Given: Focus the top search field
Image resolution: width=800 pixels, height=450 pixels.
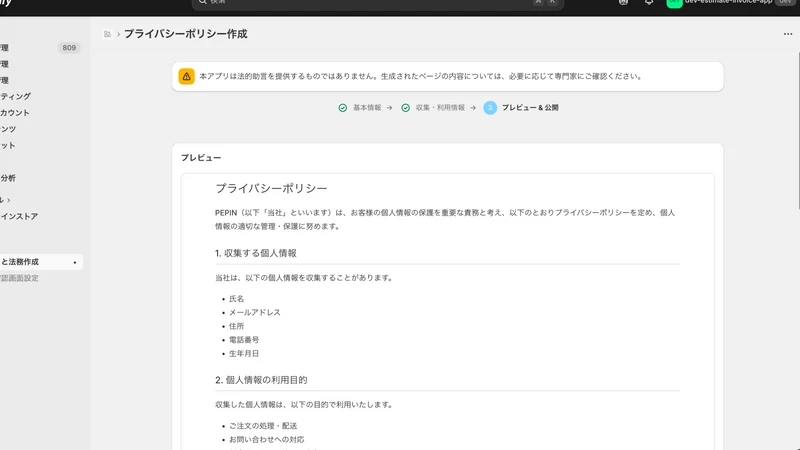Looking at the screenshot, I should [378, 4].
